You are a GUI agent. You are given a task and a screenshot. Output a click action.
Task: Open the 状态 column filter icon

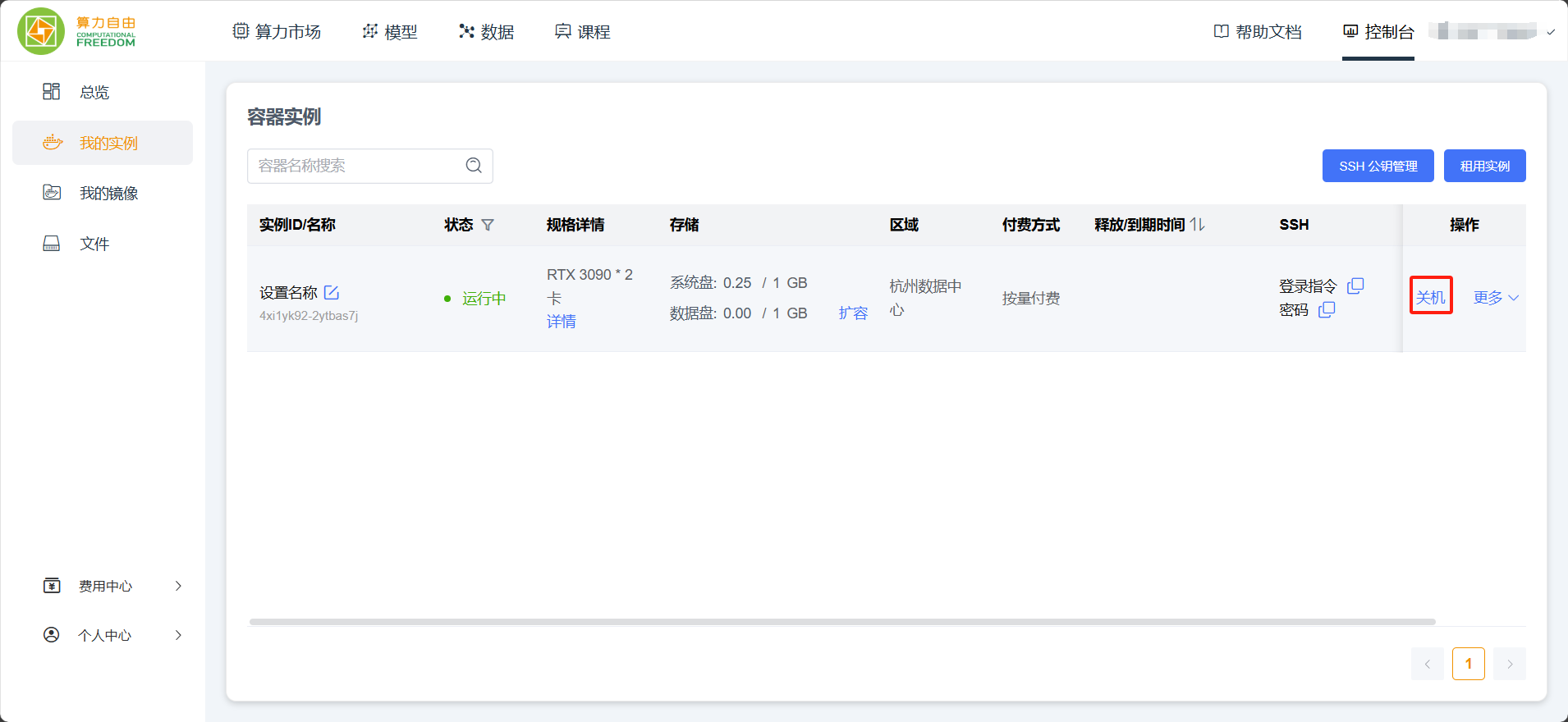(488, 225)
